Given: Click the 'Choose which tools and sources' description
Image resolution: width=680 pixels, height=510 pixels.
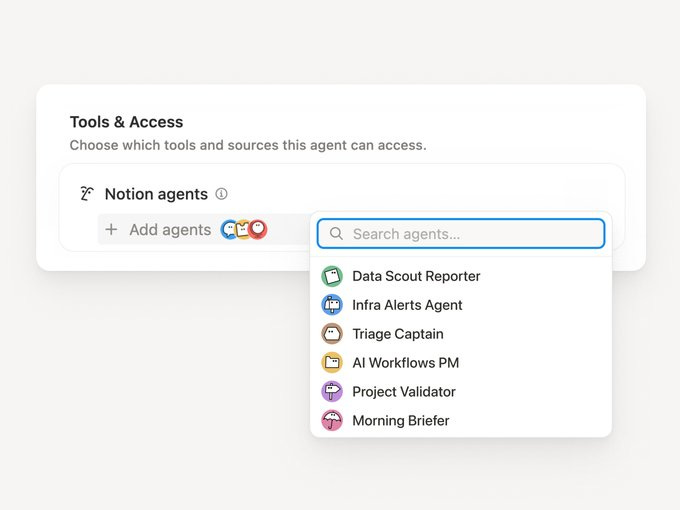Looking at the screenshot, I should pos(248,145).
